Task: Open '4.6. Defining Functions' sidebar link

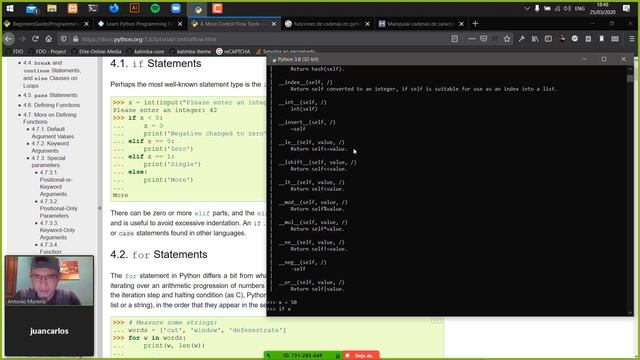Action: 51,105
